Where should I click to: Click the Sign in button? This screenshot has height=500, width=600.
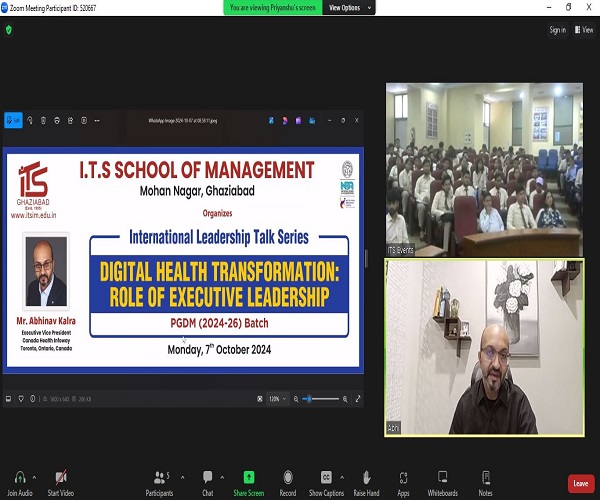(558, 30)
